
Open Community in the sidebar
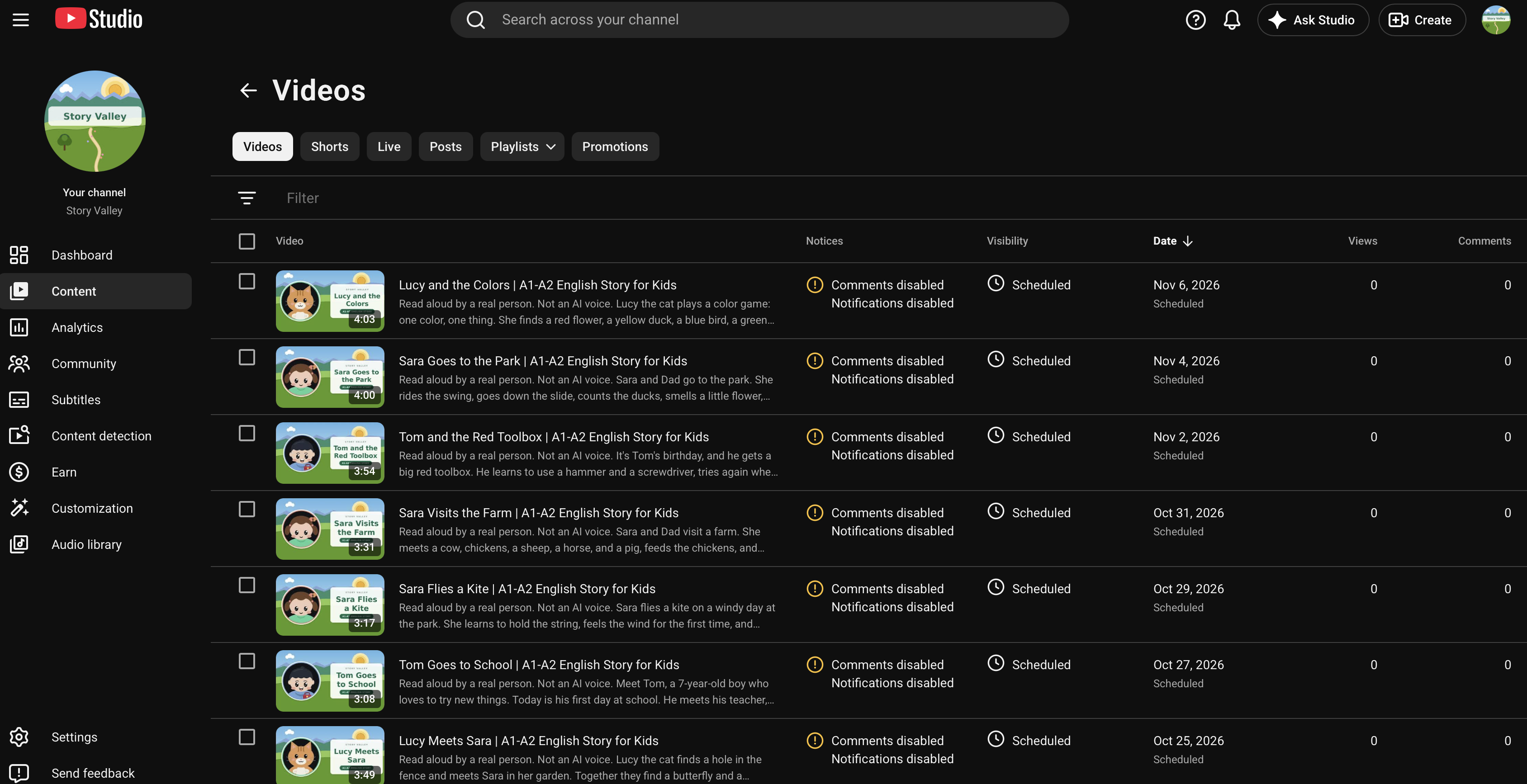pos(96,363)
